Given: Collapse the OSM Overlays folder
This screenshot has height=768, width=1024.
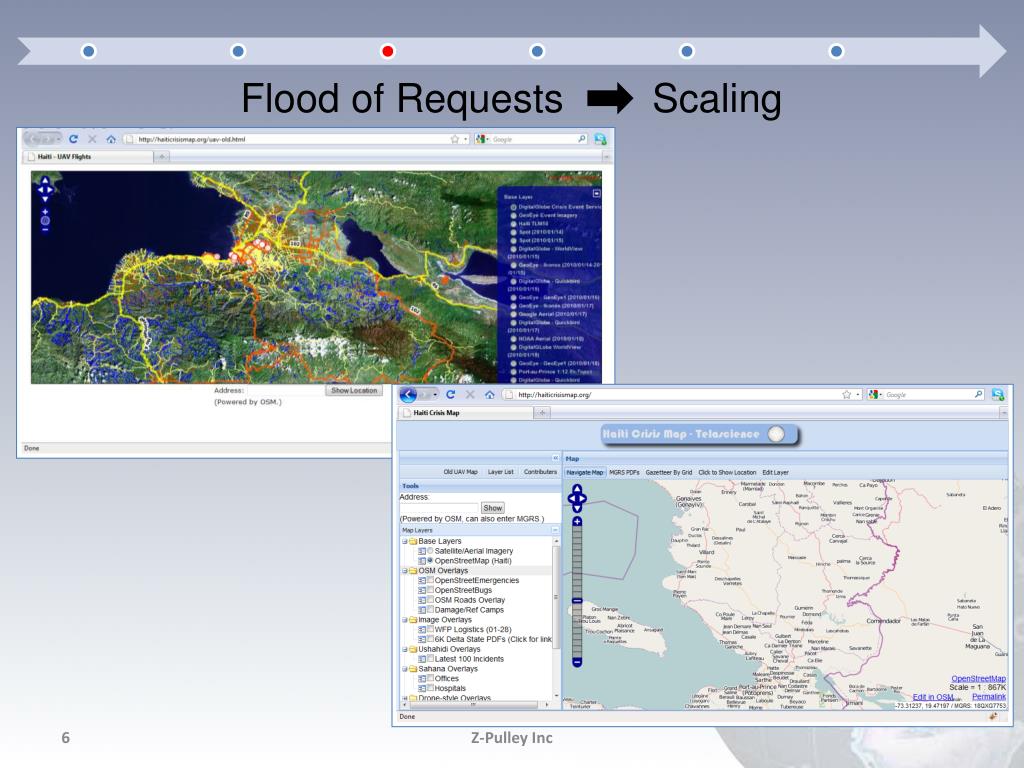Looking at the screenshot, I should (405, 571).
